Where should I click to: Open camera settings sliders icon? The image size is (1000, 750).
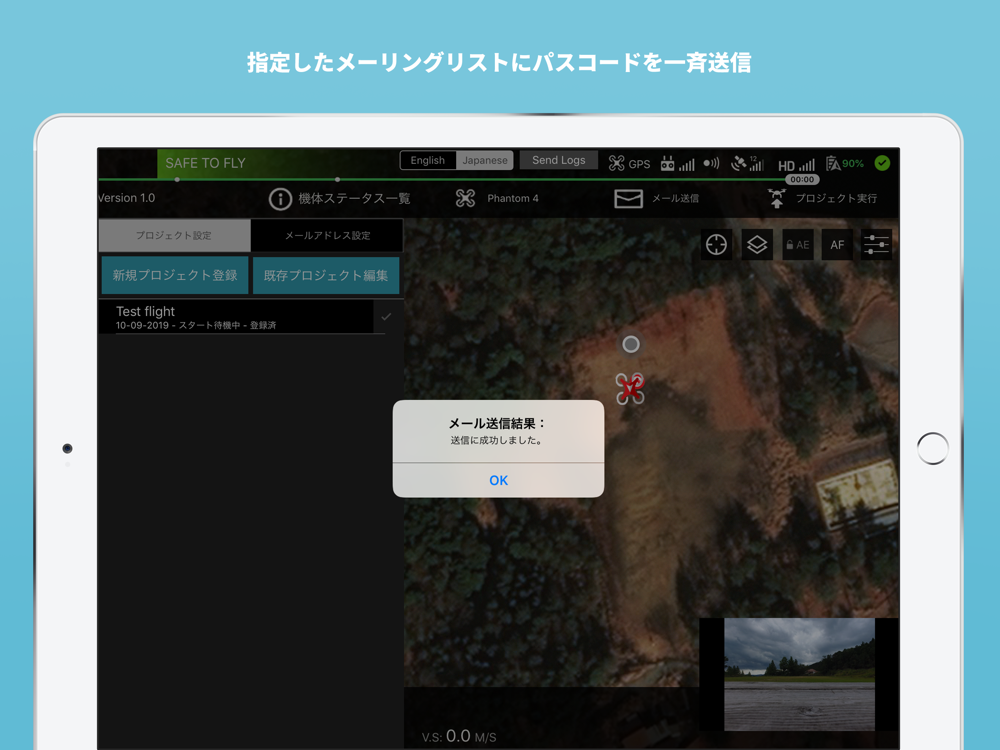pos(876,244)
